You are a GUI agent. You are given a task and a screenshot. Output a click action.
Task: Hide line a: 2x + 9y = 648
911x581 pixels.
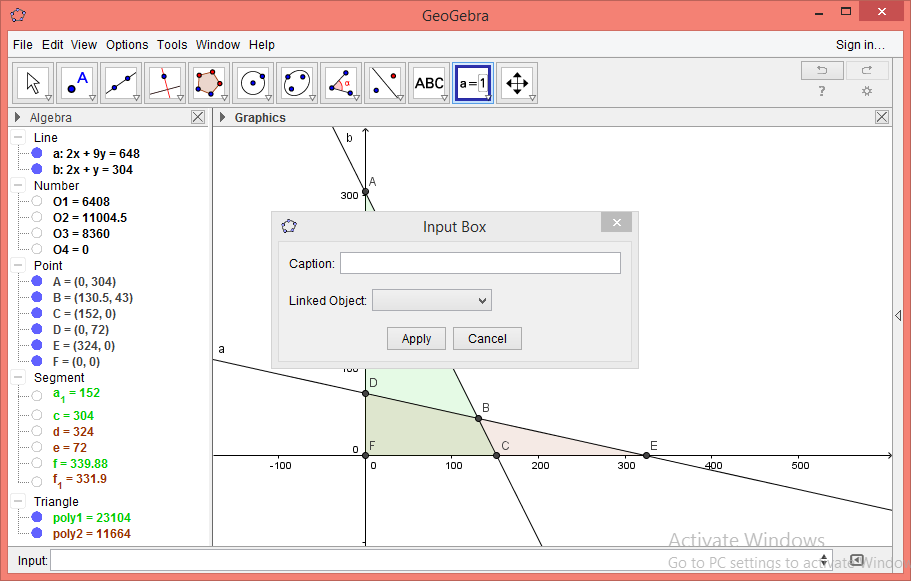pyautogui.click(x=37, y=152)
